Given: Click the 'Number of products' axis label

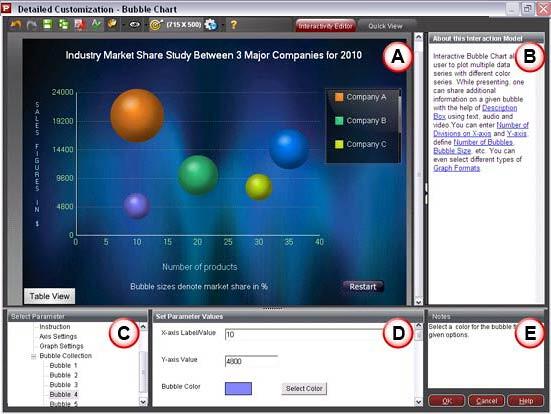Looking at the screenshot, I should (x=200, y=267).
